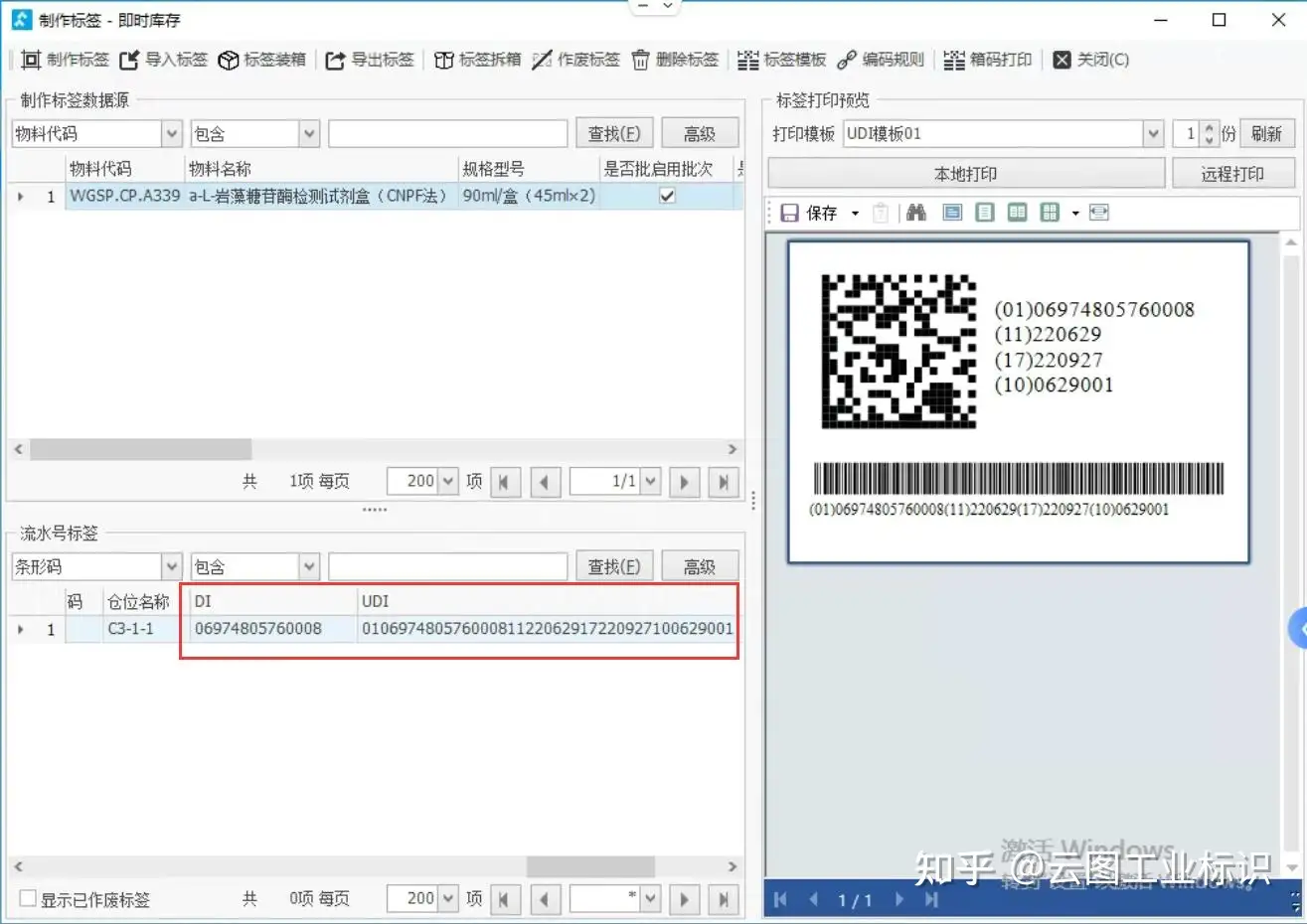
Task: Click the 查找(F) button in 流水号标签 panel
Action: pyautogui.click(x=614, y=566)
